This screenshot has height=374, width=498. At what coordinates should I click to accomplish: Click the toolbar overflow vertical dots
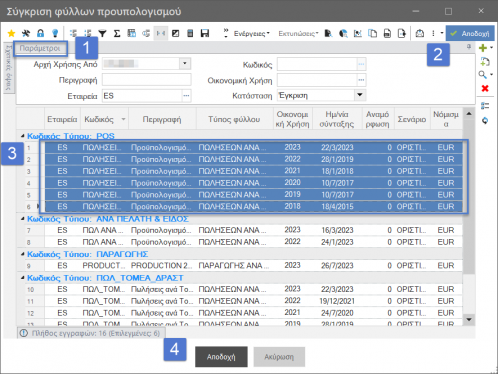tap(433, 33)
